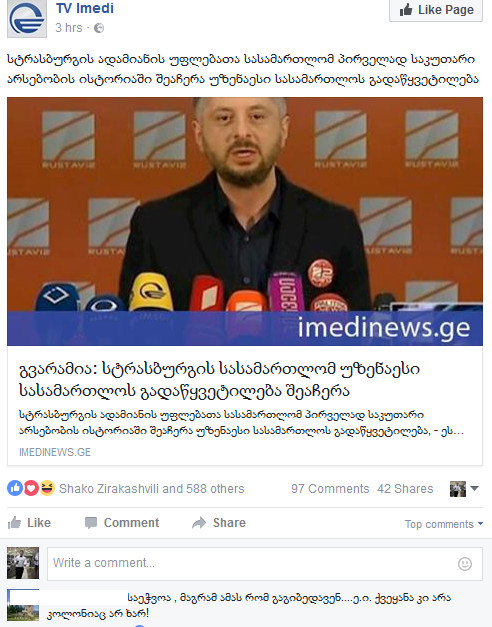Viewport: 492px width, 627px height.
Task: Open the article preview image of press conference
Action: [x=245, y=221]
